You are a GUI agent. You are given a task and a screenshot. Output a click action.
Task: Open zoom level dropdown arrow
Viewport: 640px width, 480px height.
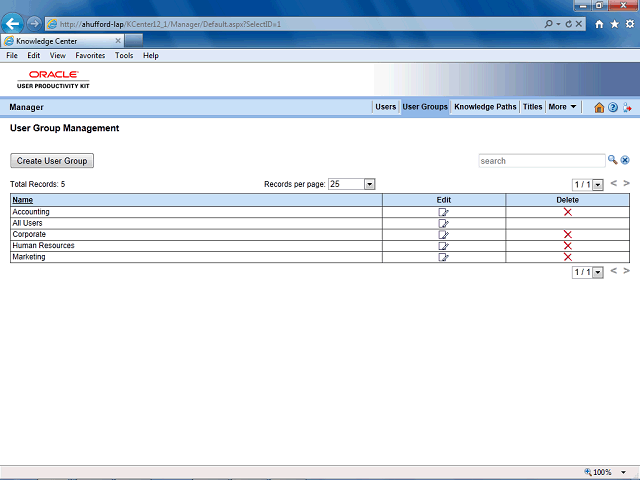point(624,472)
